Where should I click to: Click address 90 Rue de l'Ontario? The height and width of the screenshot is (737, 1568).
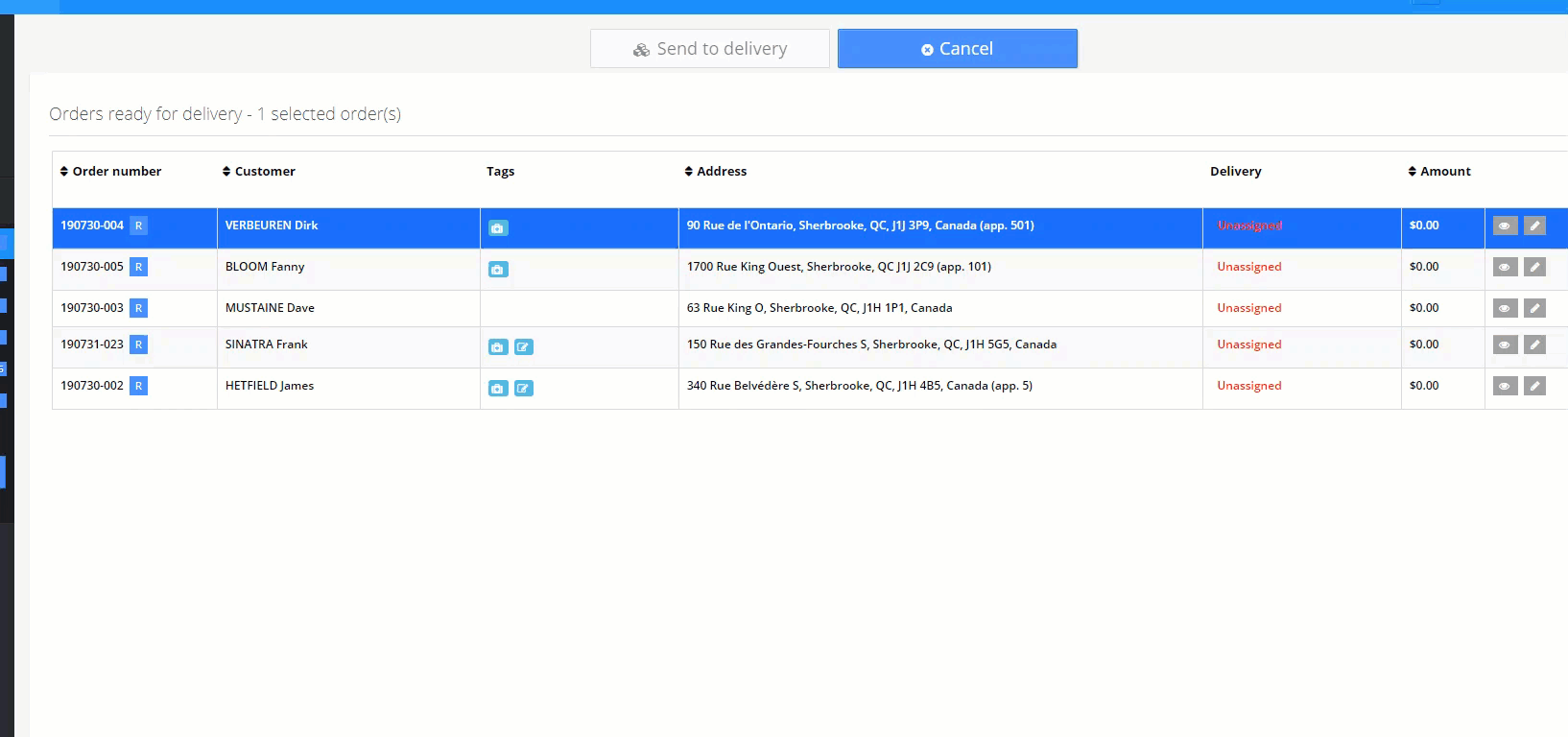point(861,226)
